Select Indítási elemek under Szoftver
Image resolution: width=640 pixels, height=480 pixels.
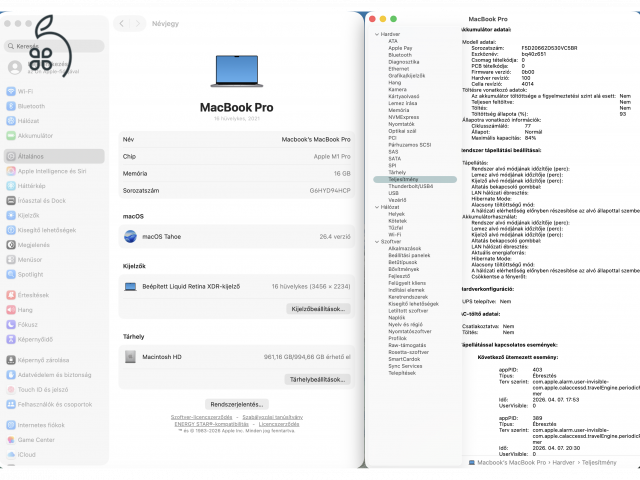407,290
